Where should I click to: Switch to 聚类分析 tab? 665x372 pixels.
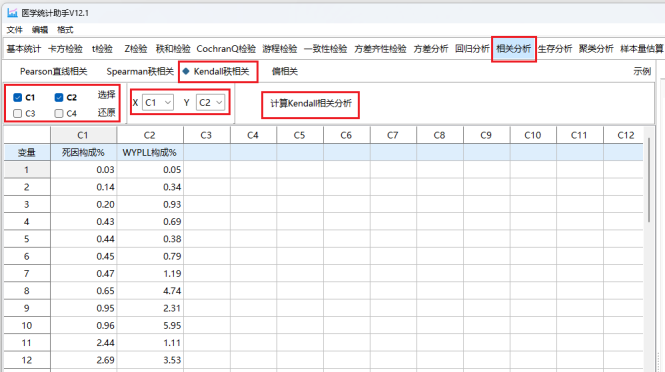click(x=596, y=49)
